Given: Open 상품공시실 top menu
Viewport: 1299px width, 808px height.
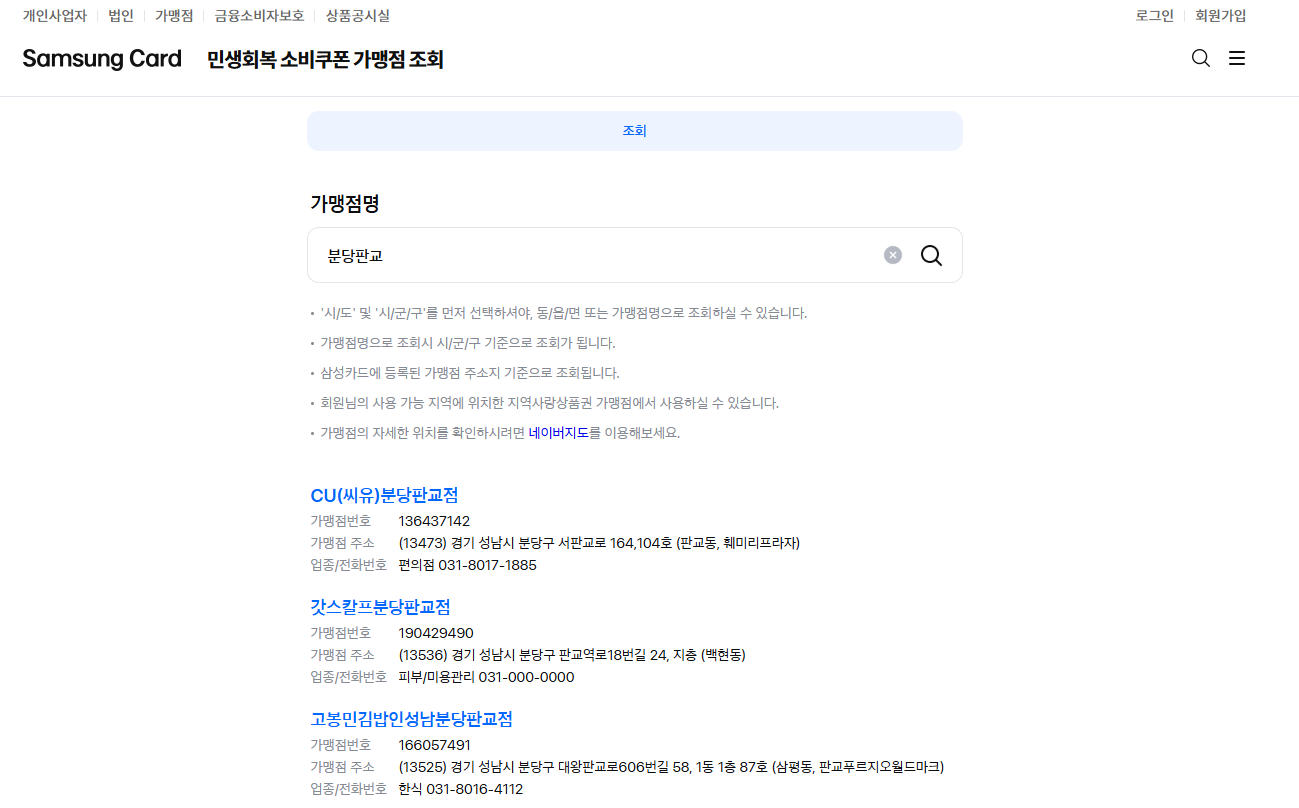Looking at the screenshot, I should (x=358, y=16).
